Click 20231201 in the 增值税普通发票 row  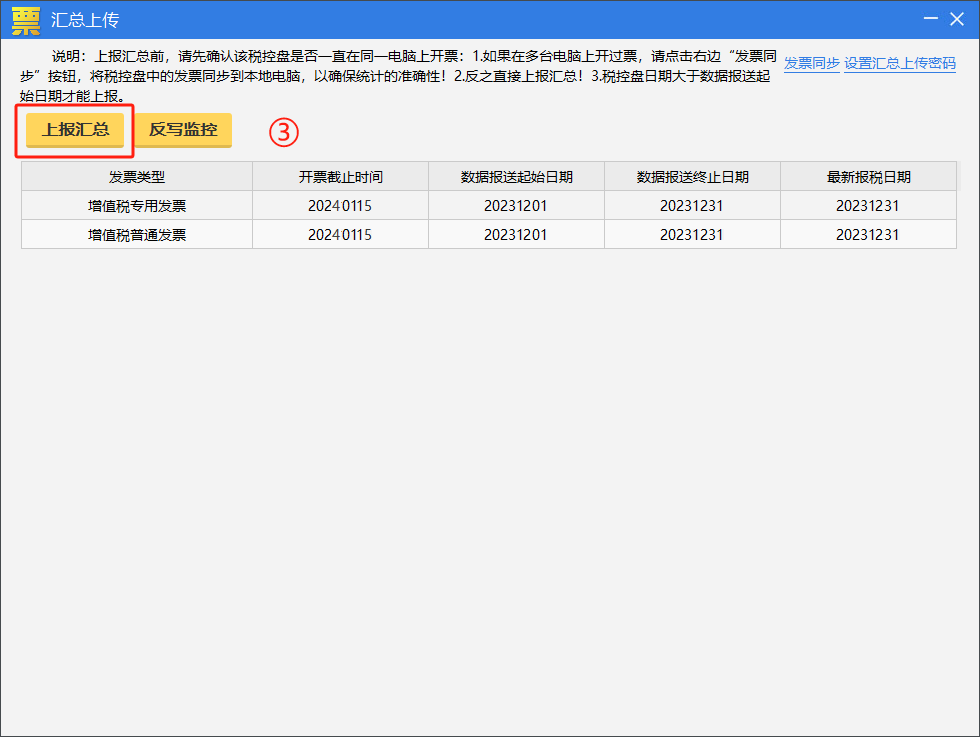point(516,234)
